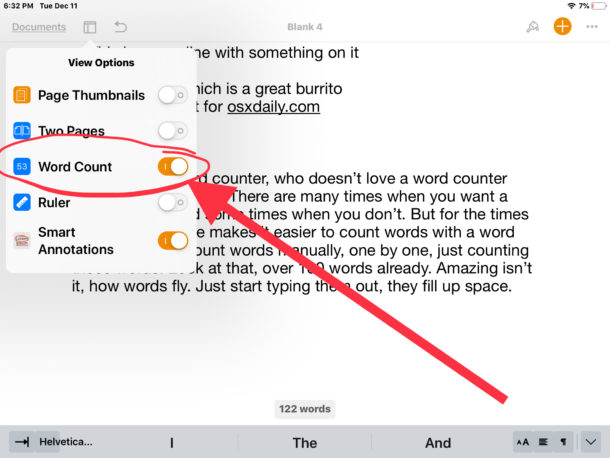Tap the View Options popover title
This screenshot has width=610, height=458.
[101, 63]
